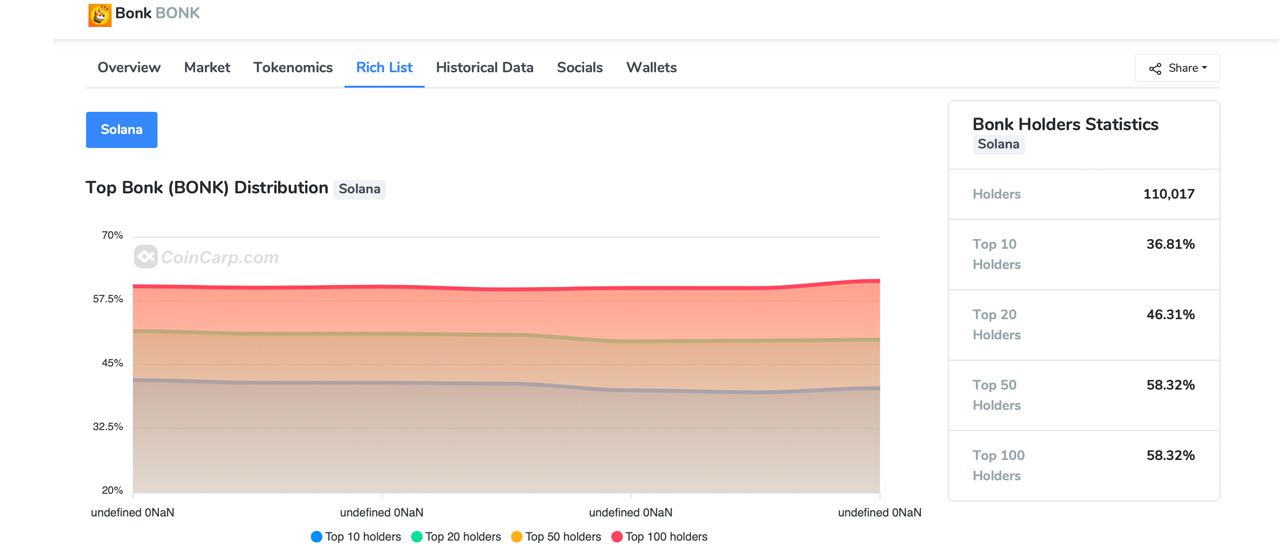Go to the Tokenomics tab

[x=293, y=67]
